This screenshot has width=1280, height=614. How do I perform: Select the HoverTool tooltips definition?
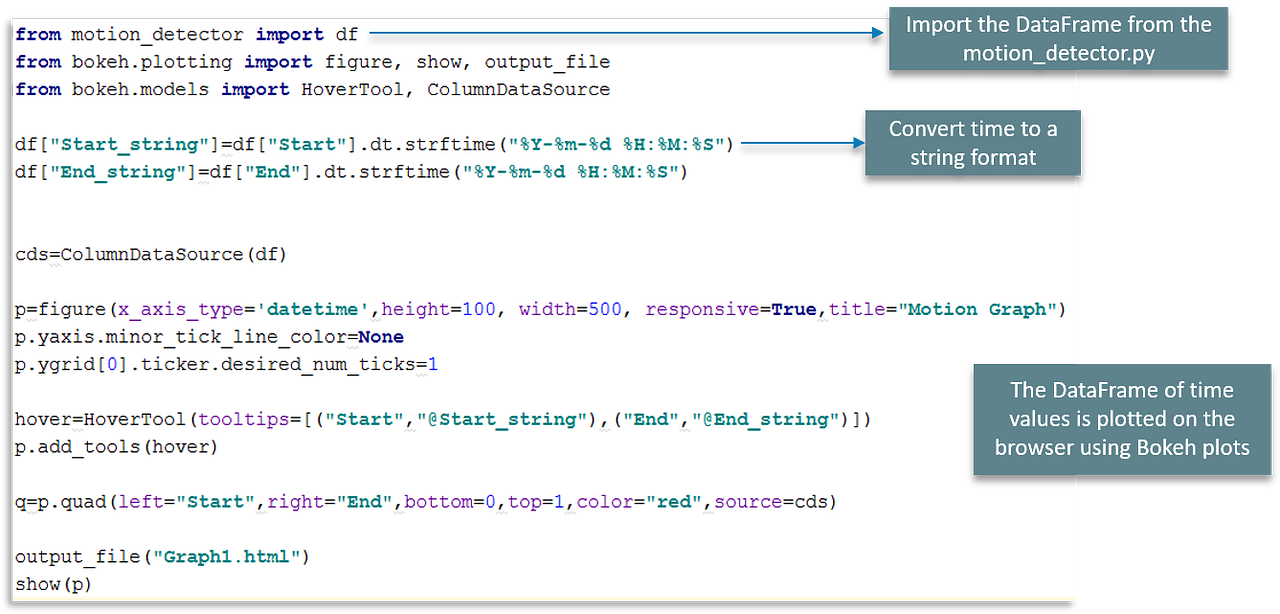point(440,419)
